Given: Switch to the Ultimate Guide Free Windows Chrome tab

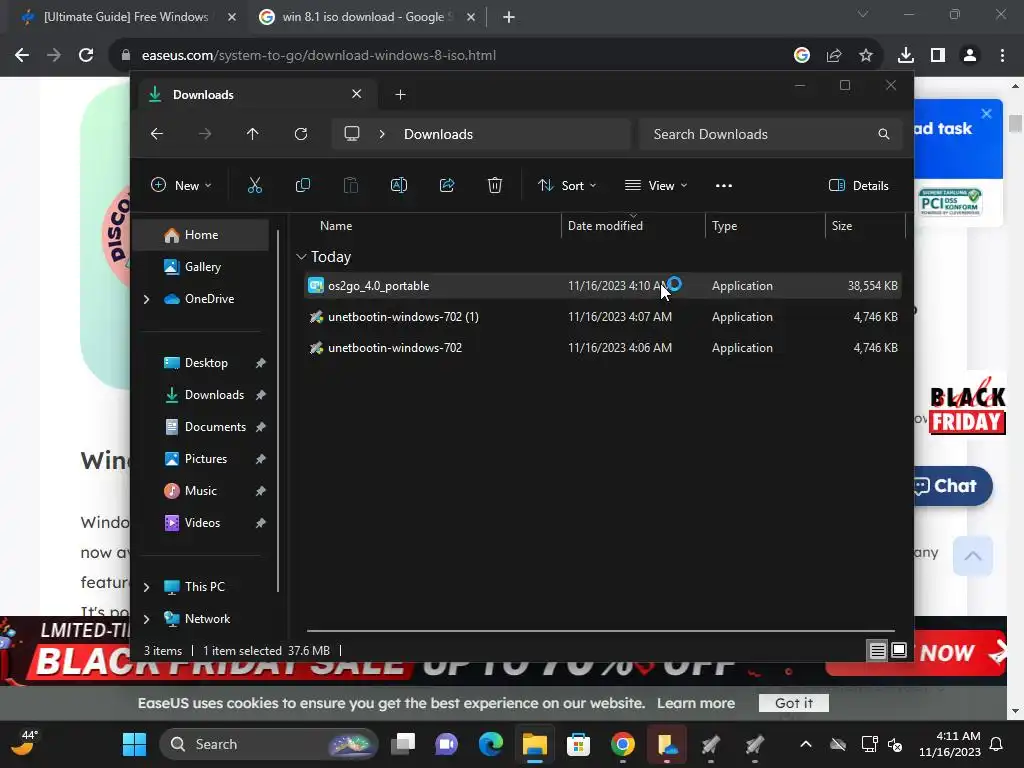Looking at the screenshot, I should (126, 17).
